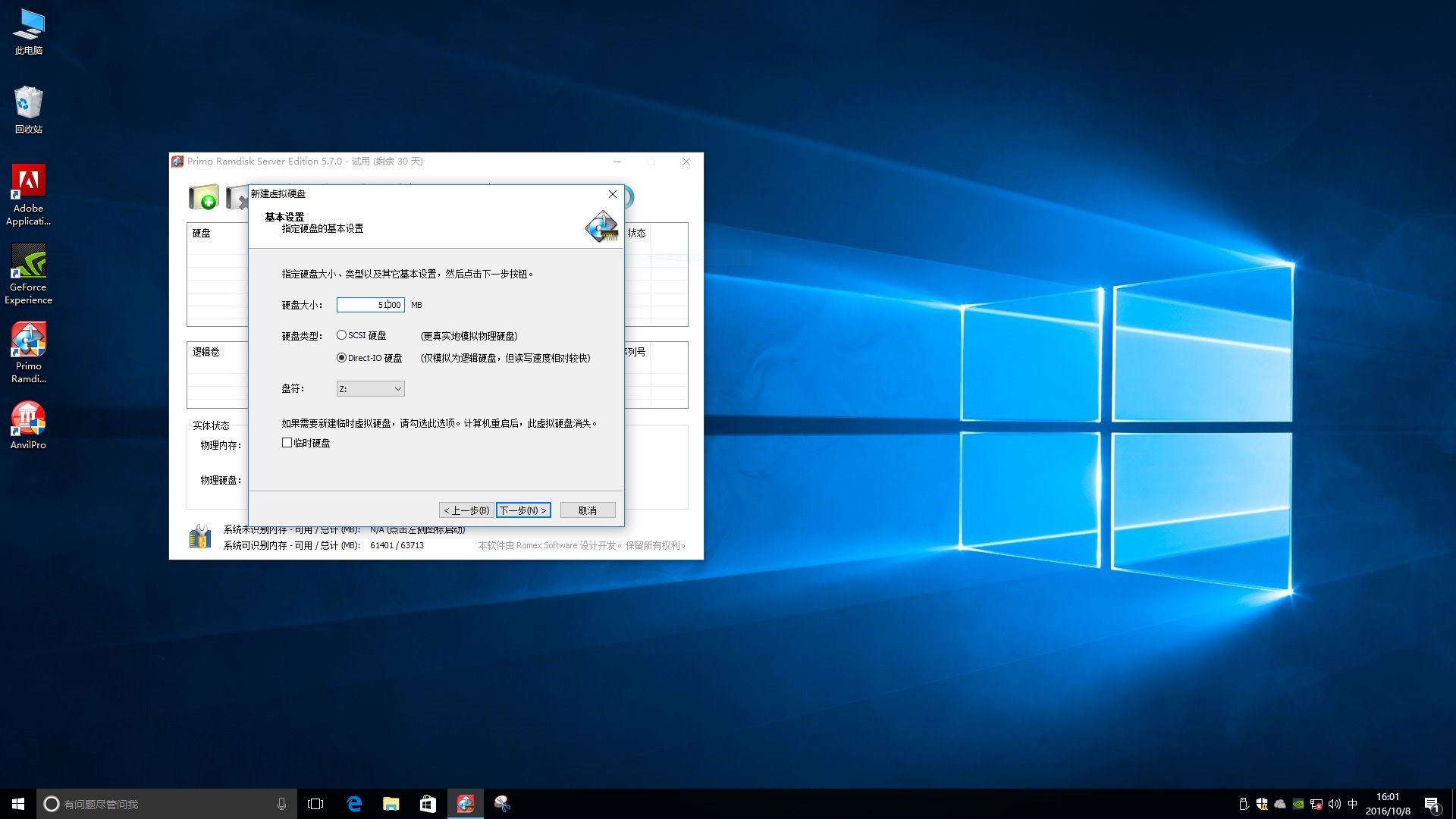This screenshot has height=819, width=1456.
Task: Click 下一步(N) to proceed
Action: click(x=523, y=510)
